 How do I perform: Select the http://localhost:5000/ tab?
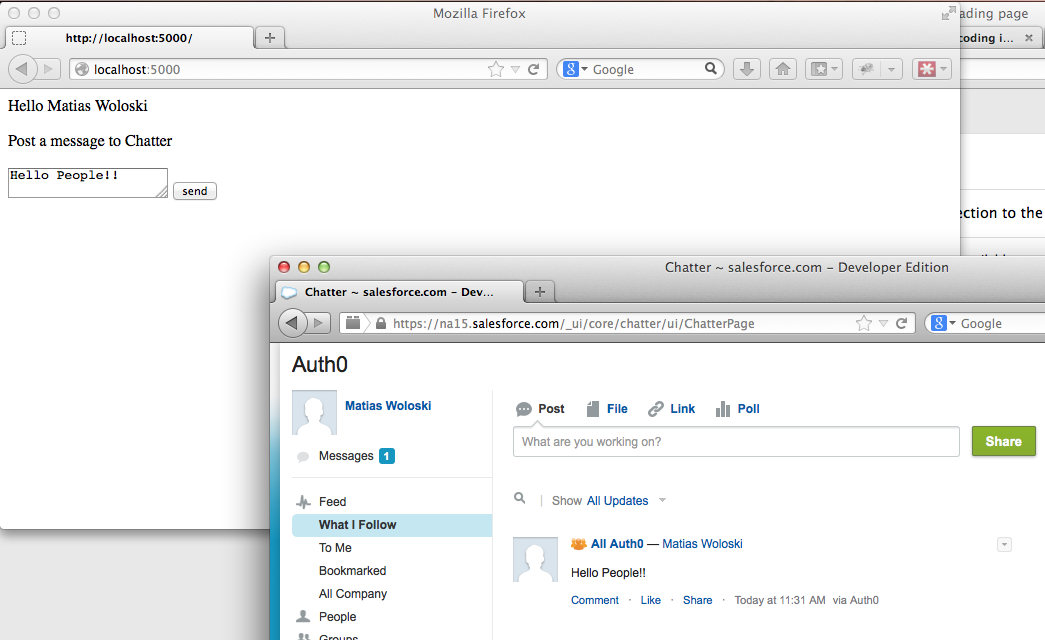[128, 38]
